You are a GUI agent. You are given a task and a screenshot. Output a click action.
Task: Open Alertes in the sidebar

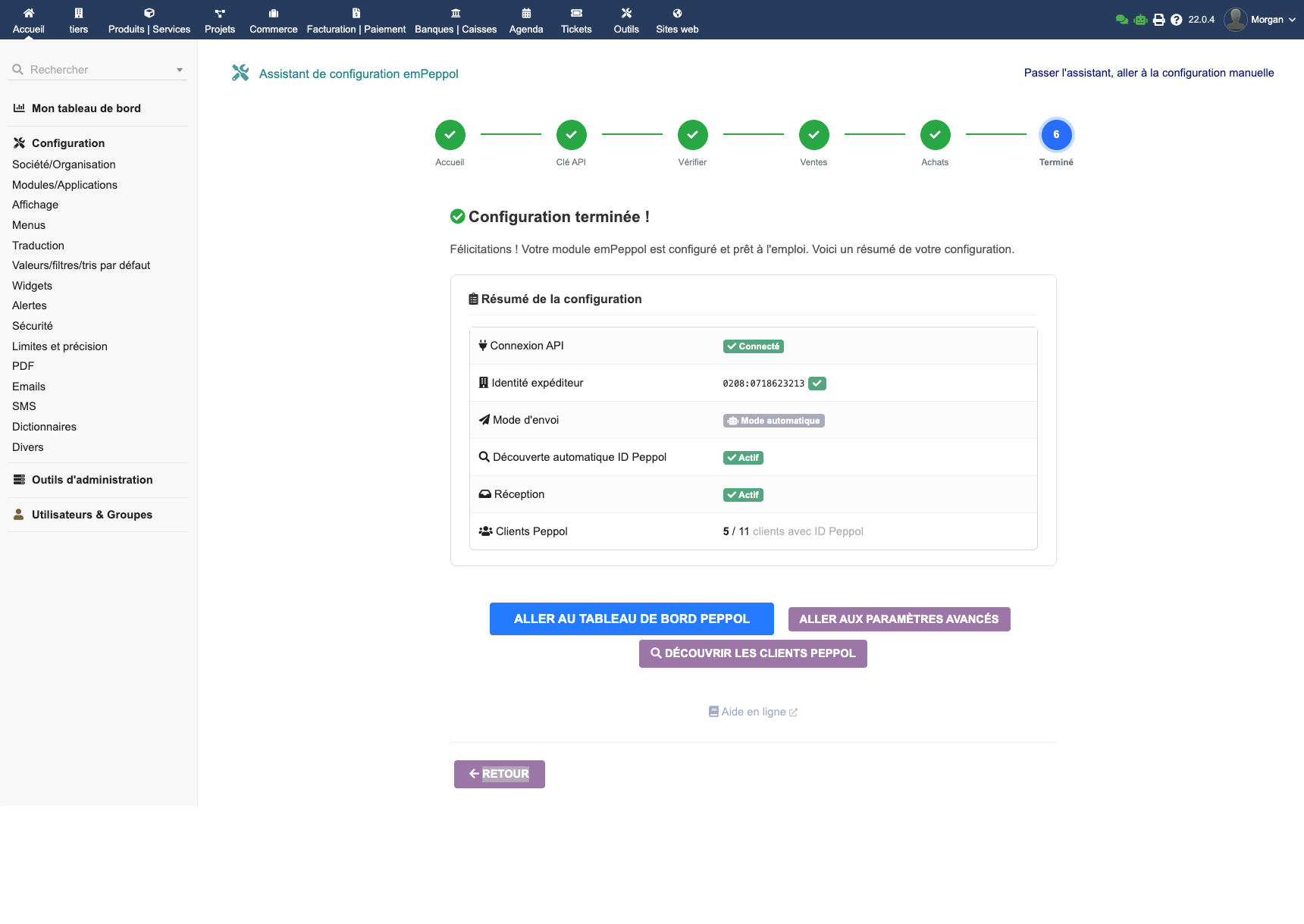click(30, 305)
